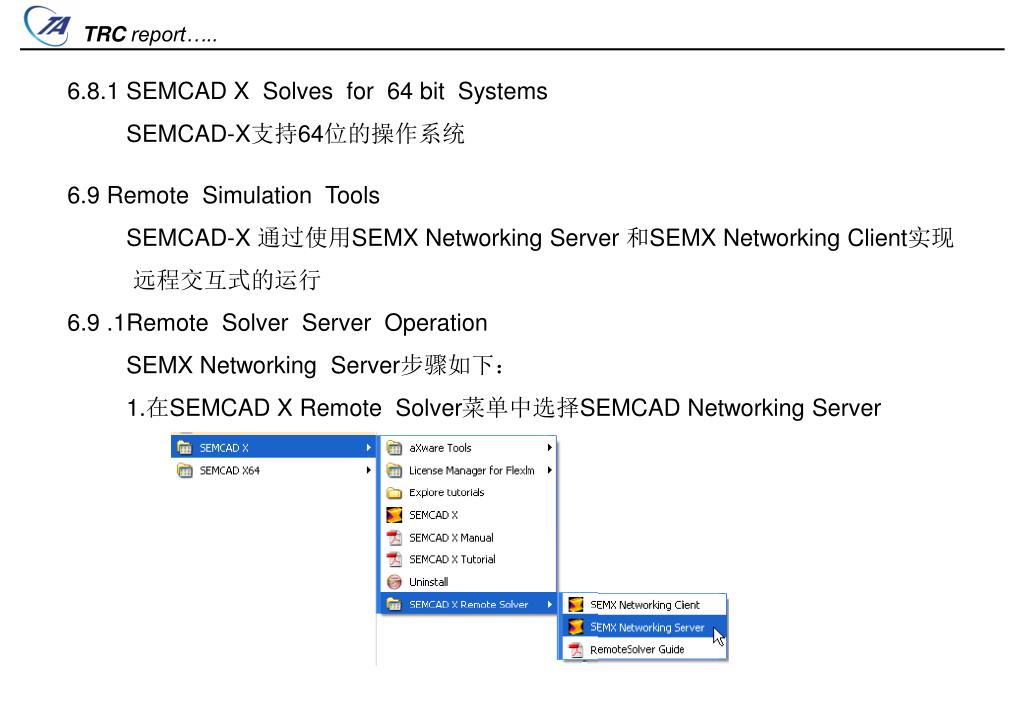This screenshot has height=708, width=1023.
Task: Expand the aXware Tools submenu arrow
Action: 550,448
